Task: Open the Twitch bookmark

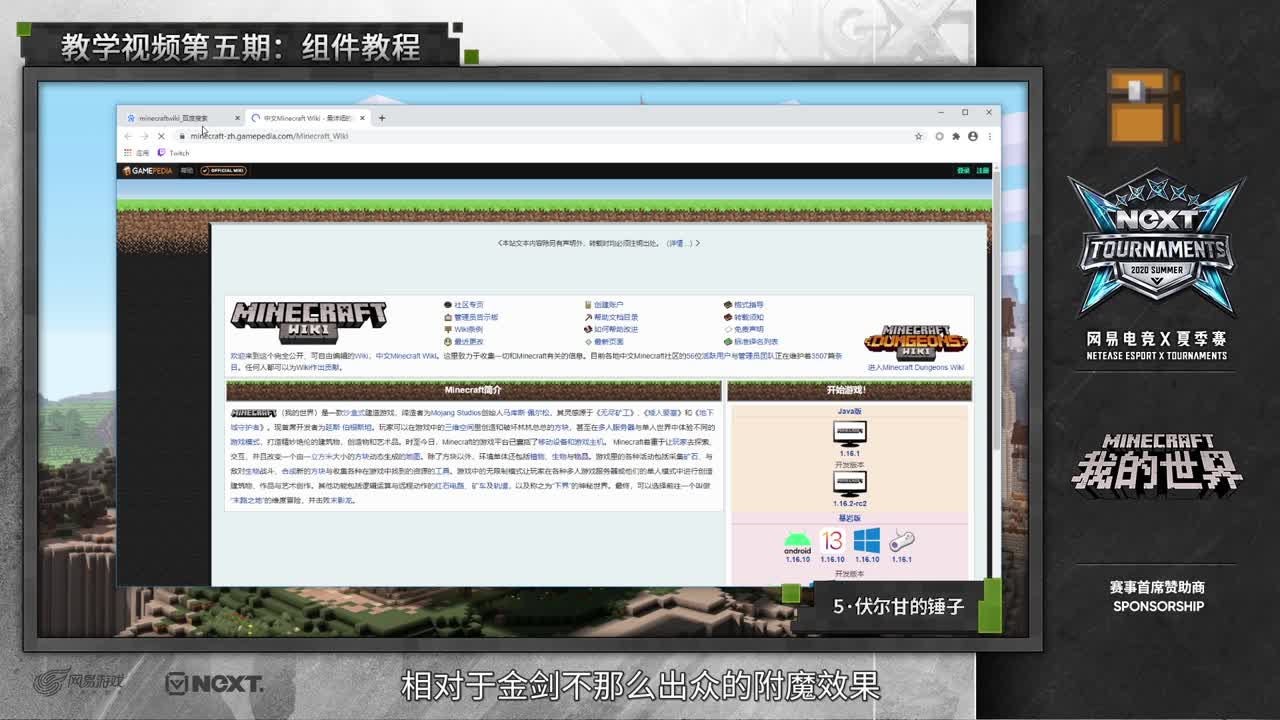Action: click(174, 153)
